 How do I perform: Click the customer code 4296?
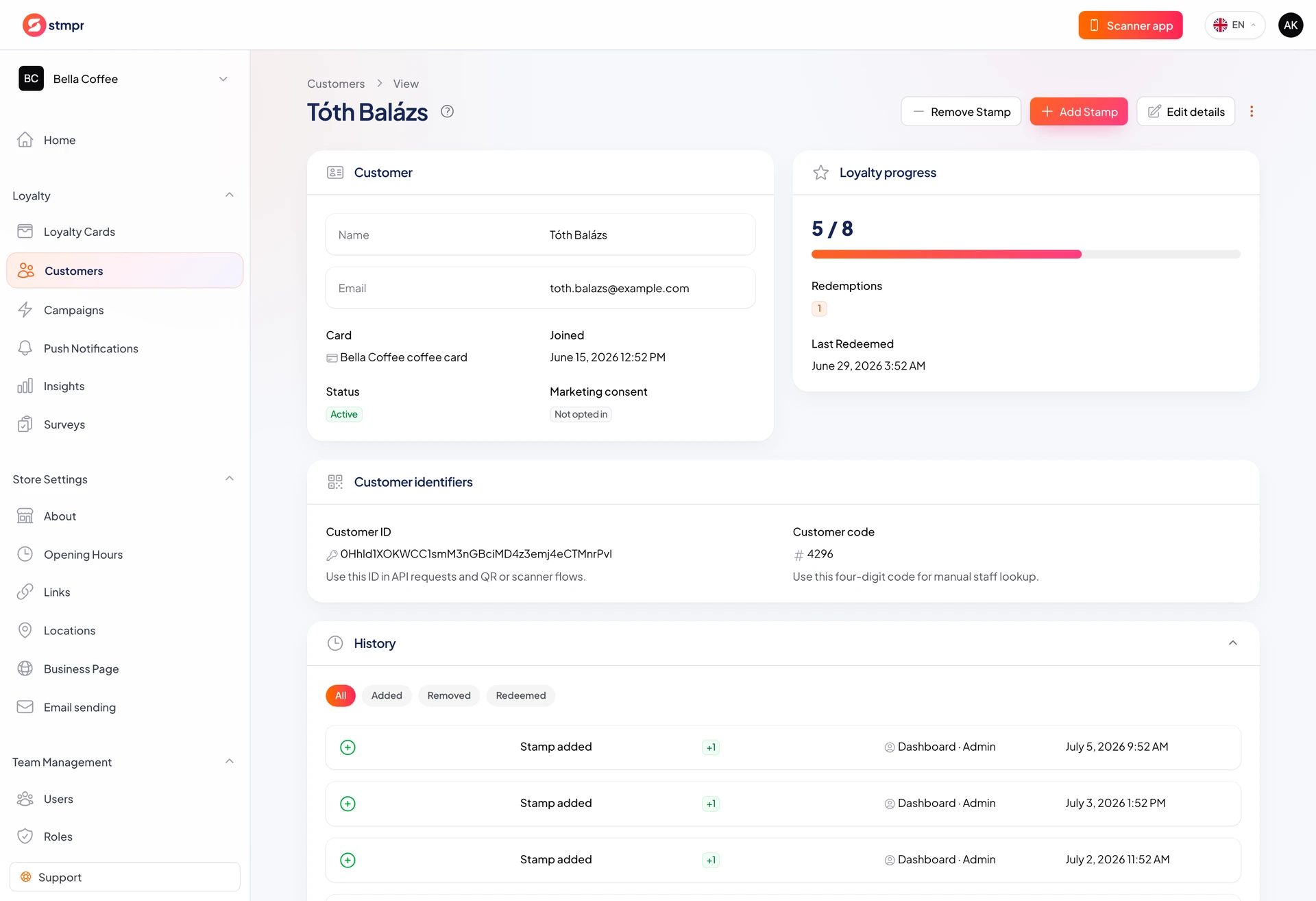pyautogui.click(x=820, y=554)
